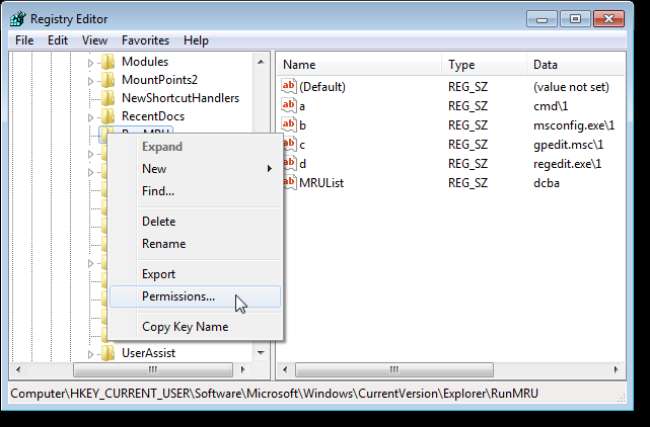Viewport: 650px width, 427px height.
Task: Click the values pane horizontal scrollbar thumb
Action: 394,369
